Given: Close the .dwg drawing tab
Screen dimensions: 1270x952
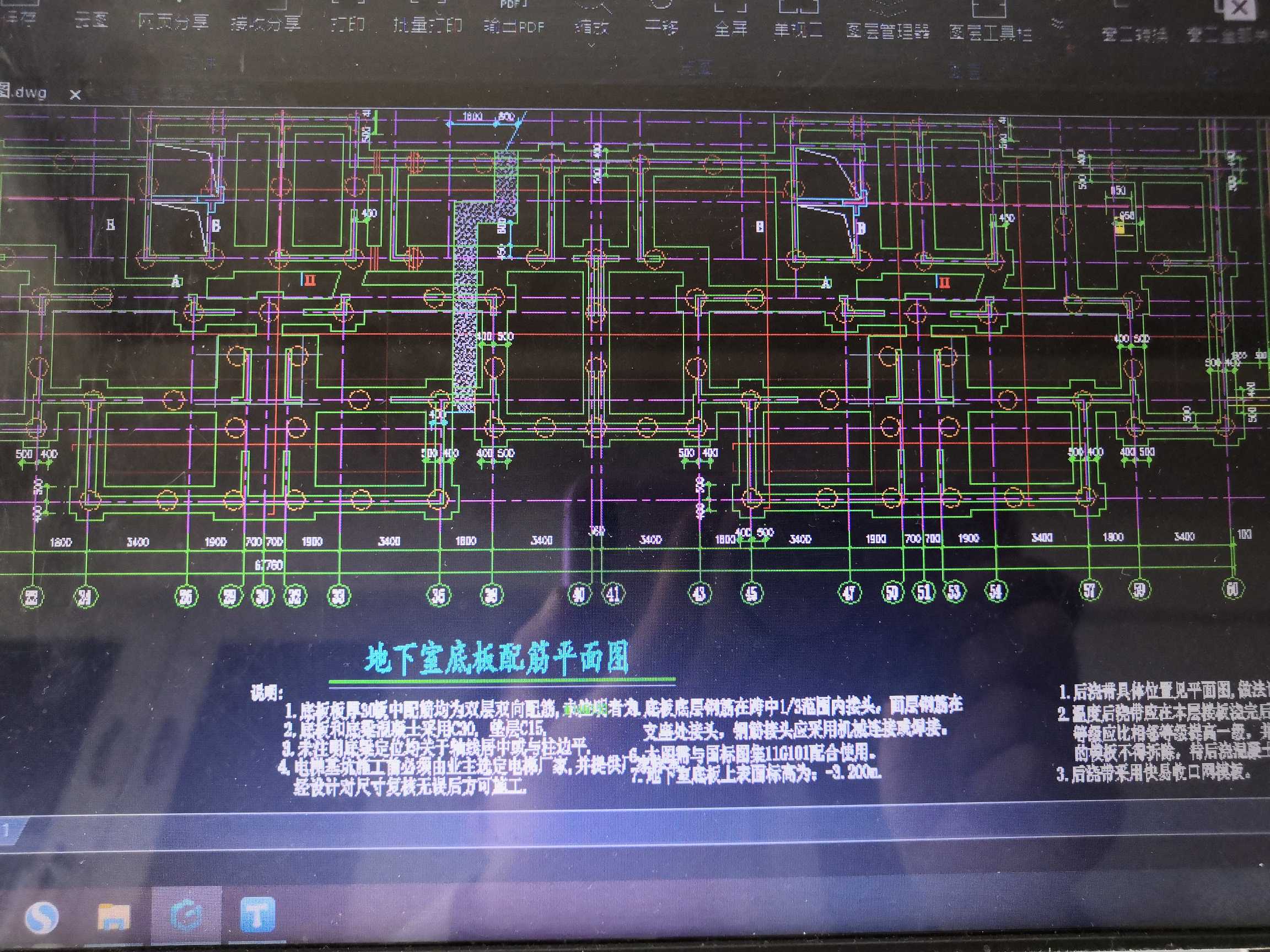Looking at the screenshot, I should click(75, 95).
